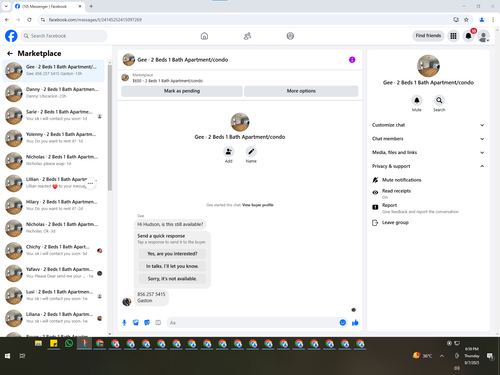Screen dimensions: 500x375
Task: Expand Media, files and links section
Action: click(428, 152)
